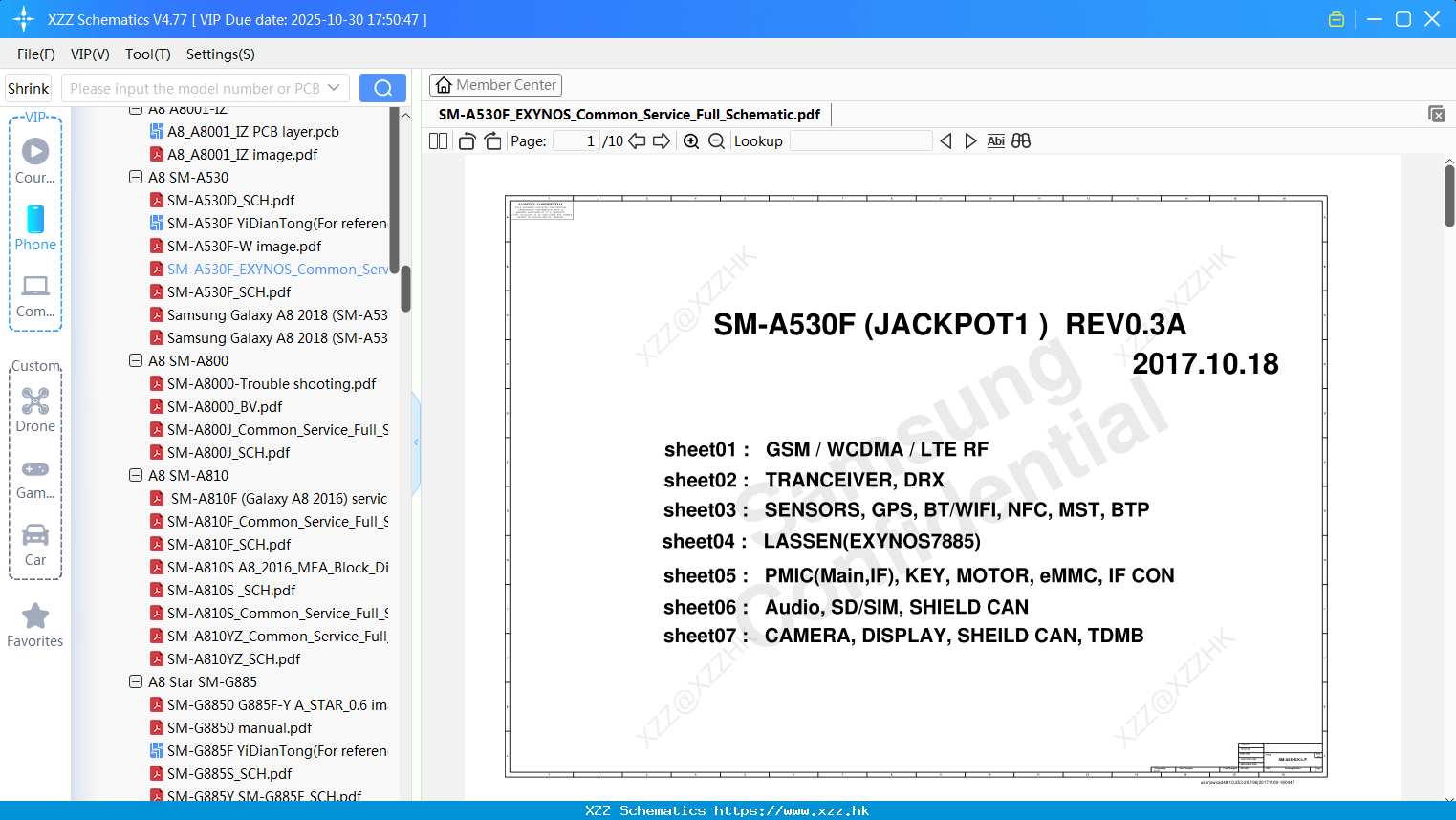This screenshot has height=820, width=1456.
Task: Select the SM-A530F_EXYNOS schematic tab
Action: click(629, 114)
